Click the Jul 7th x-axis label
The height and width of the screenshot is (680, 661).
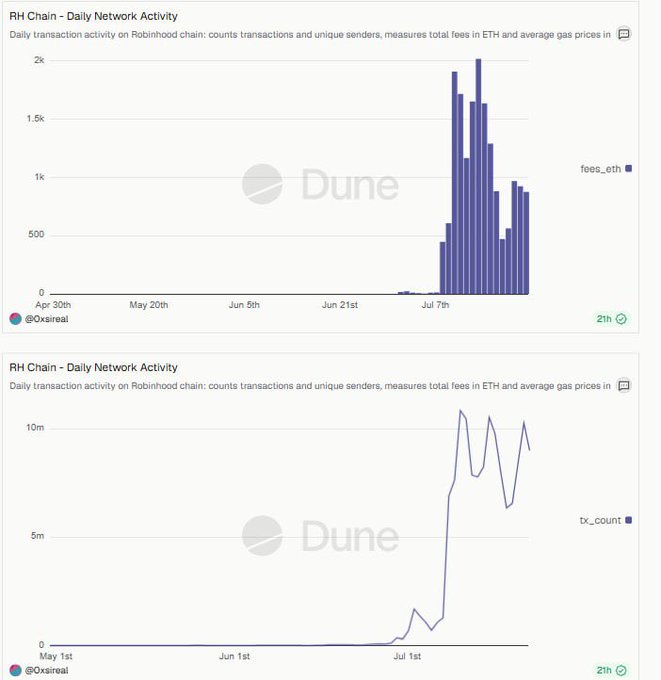[435, 305]
